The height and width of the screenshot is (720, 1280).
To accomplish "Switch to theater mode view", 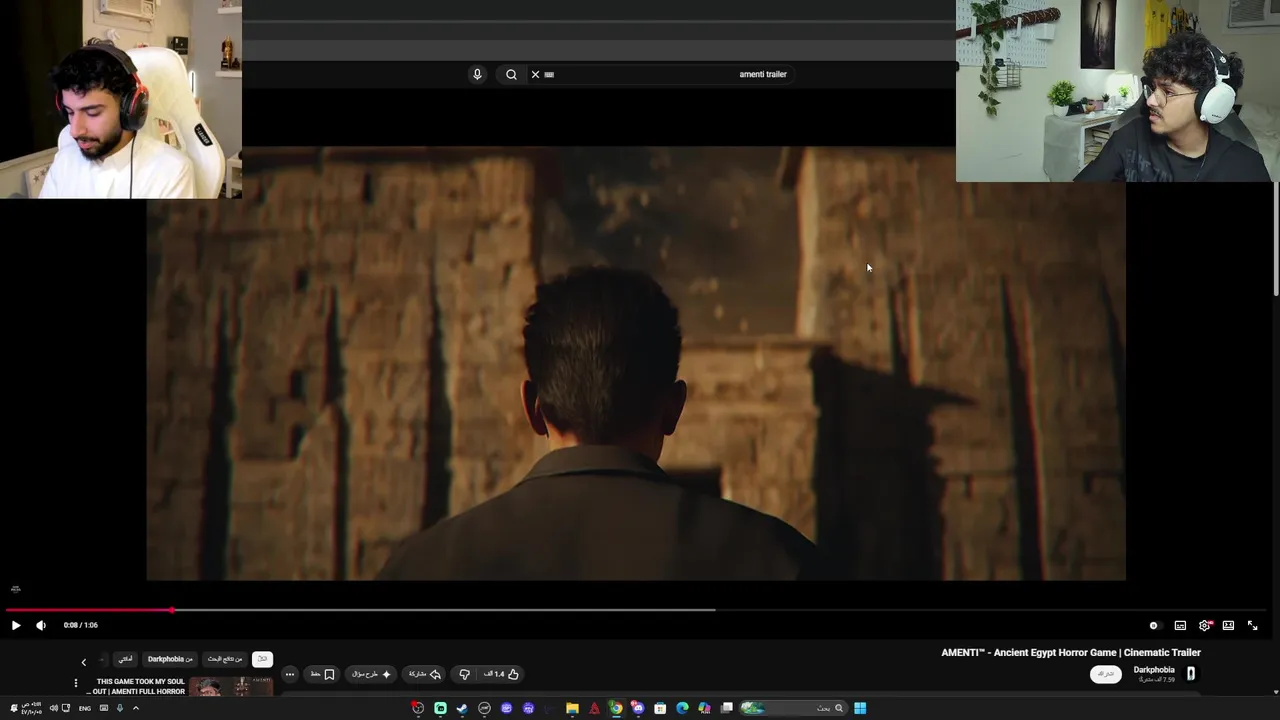I will pos(1228,625).
